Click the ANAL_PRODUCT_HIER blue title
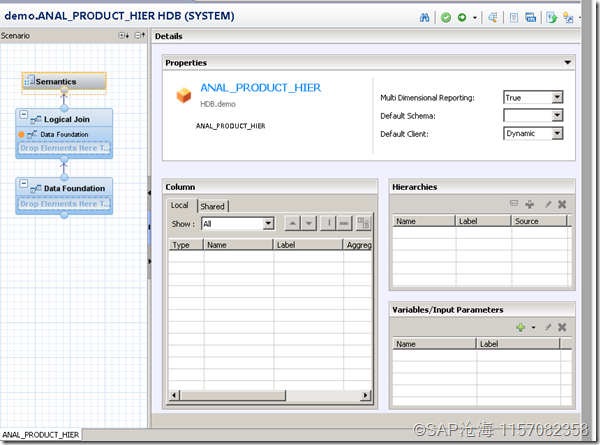Image resolution: width=600 pixels, height=445 pixels. tap(261, 88)
